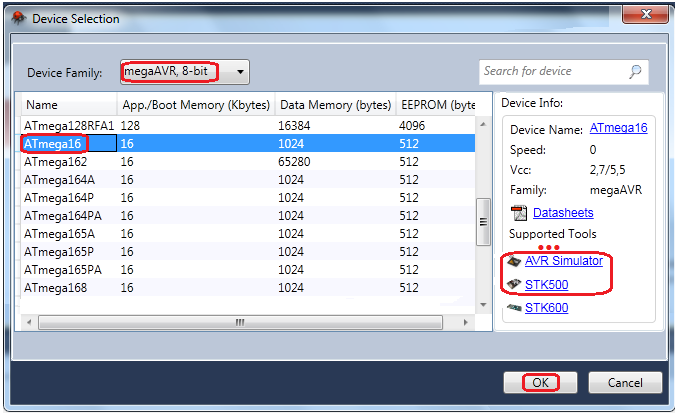Sort by App./Boot Memory column header

coord(196,105)
